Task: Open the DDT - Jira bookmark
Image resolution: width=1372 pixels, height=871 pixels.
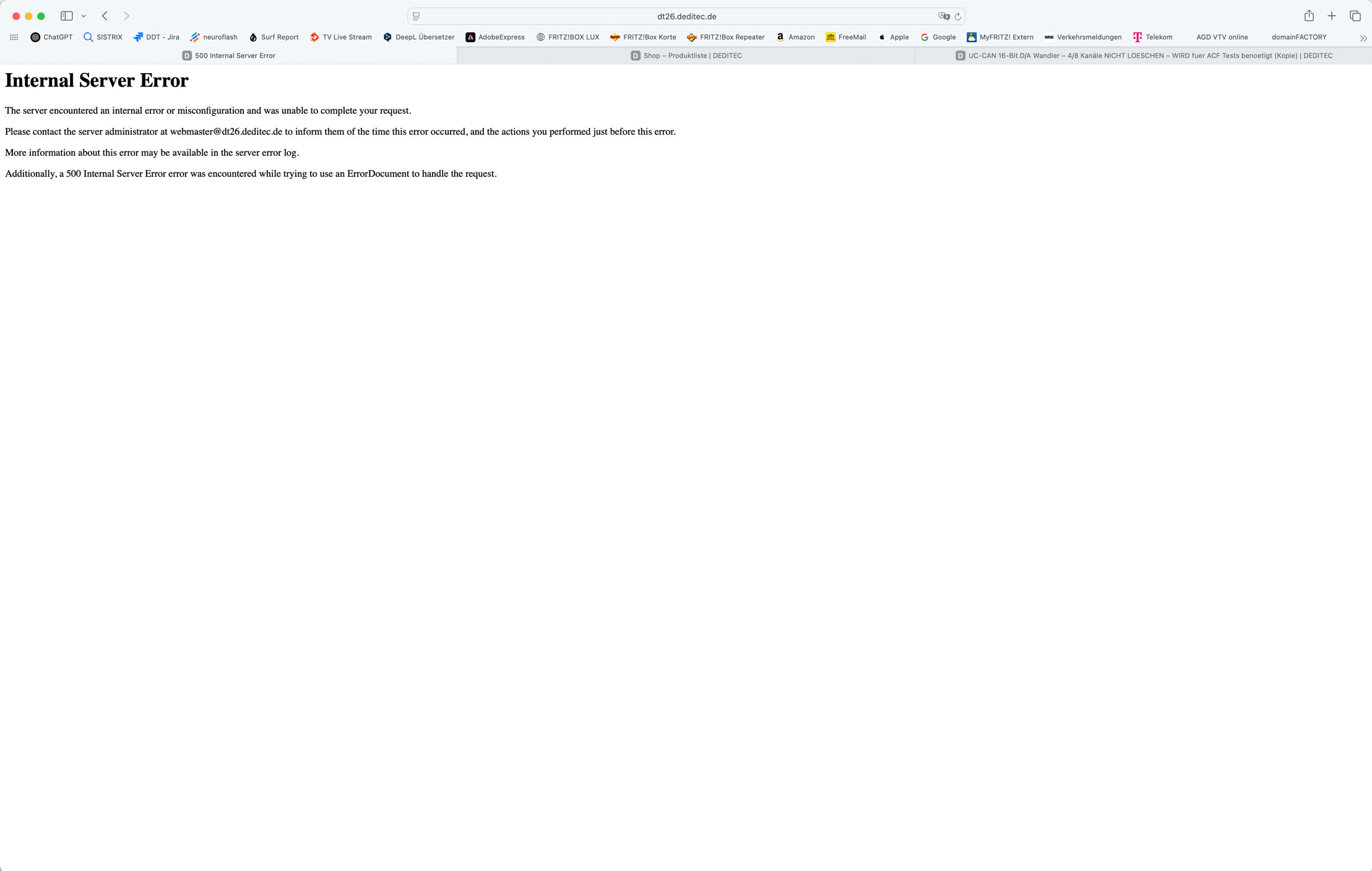Action: coord(156,37)
